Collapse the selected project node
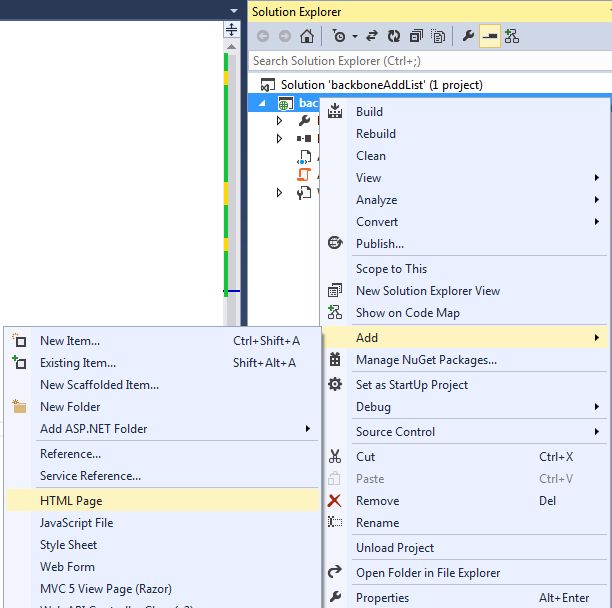The image size is (612, 608). pos(262,103)
